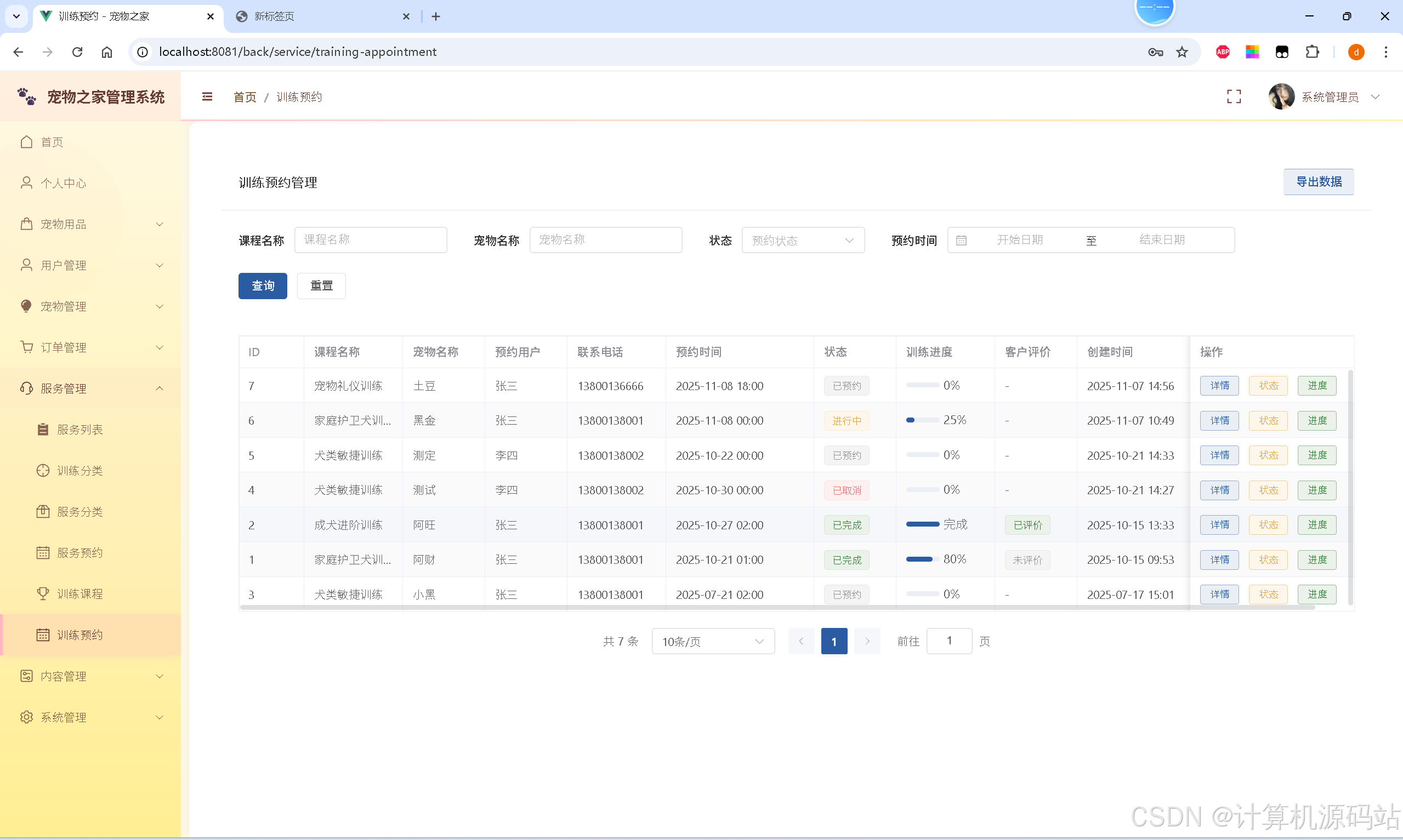The image size is (1403, 840).
Task: Open the ABP extension icon
Action: click(1223, 52)
